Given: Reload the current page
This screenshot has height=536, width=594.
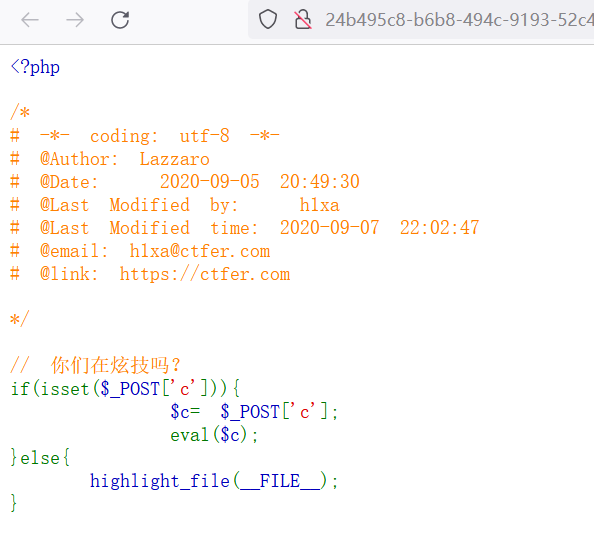Looking at the screenshot, I should tap(120, 20).
